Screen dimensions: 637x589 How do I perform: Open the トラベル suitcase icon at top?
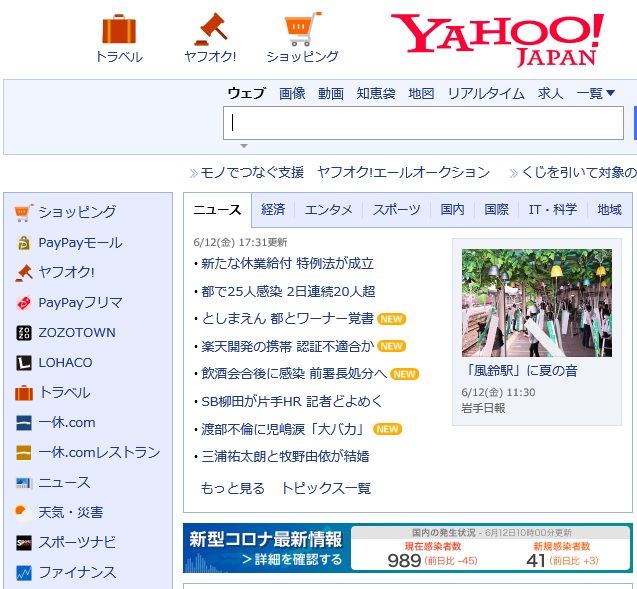click(119, 29)
